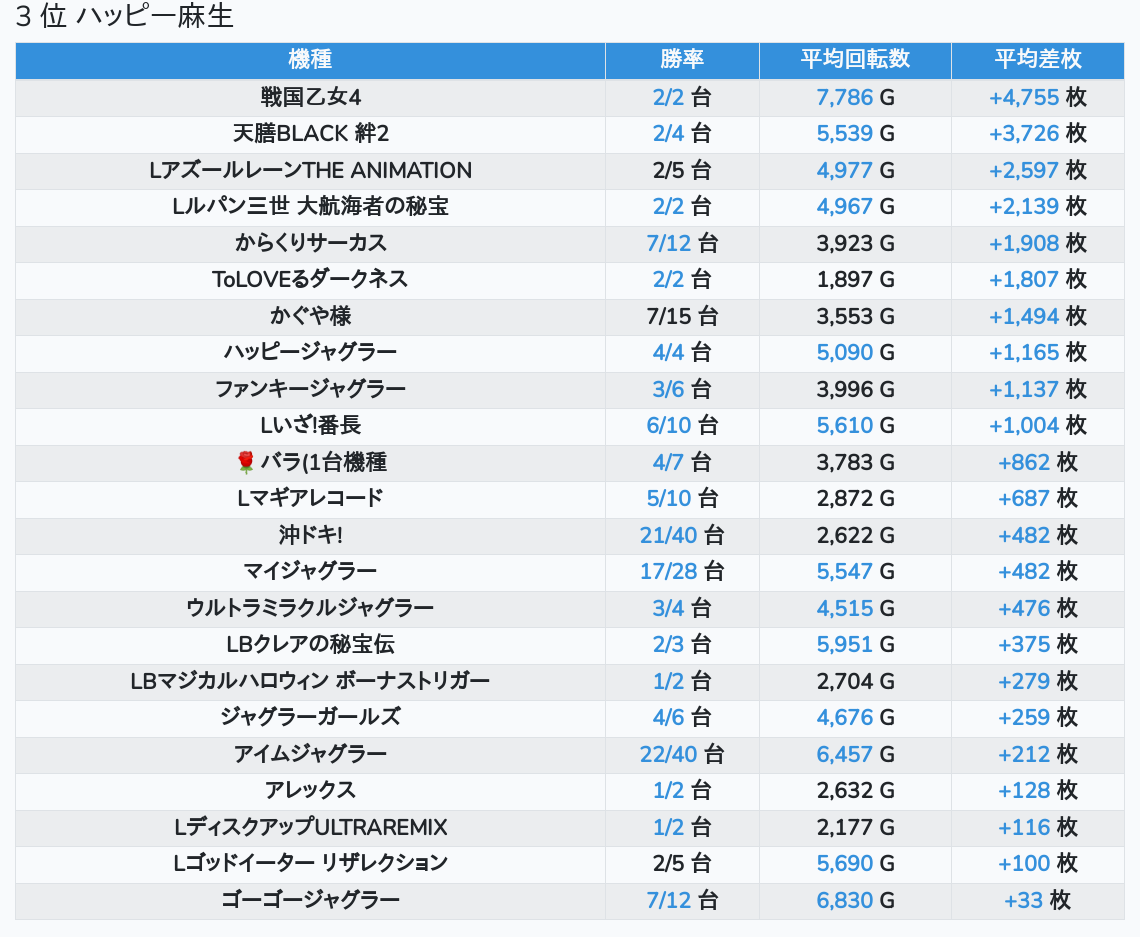
Task: Sort by the 勝率 column header
Action: pos(682,60)
